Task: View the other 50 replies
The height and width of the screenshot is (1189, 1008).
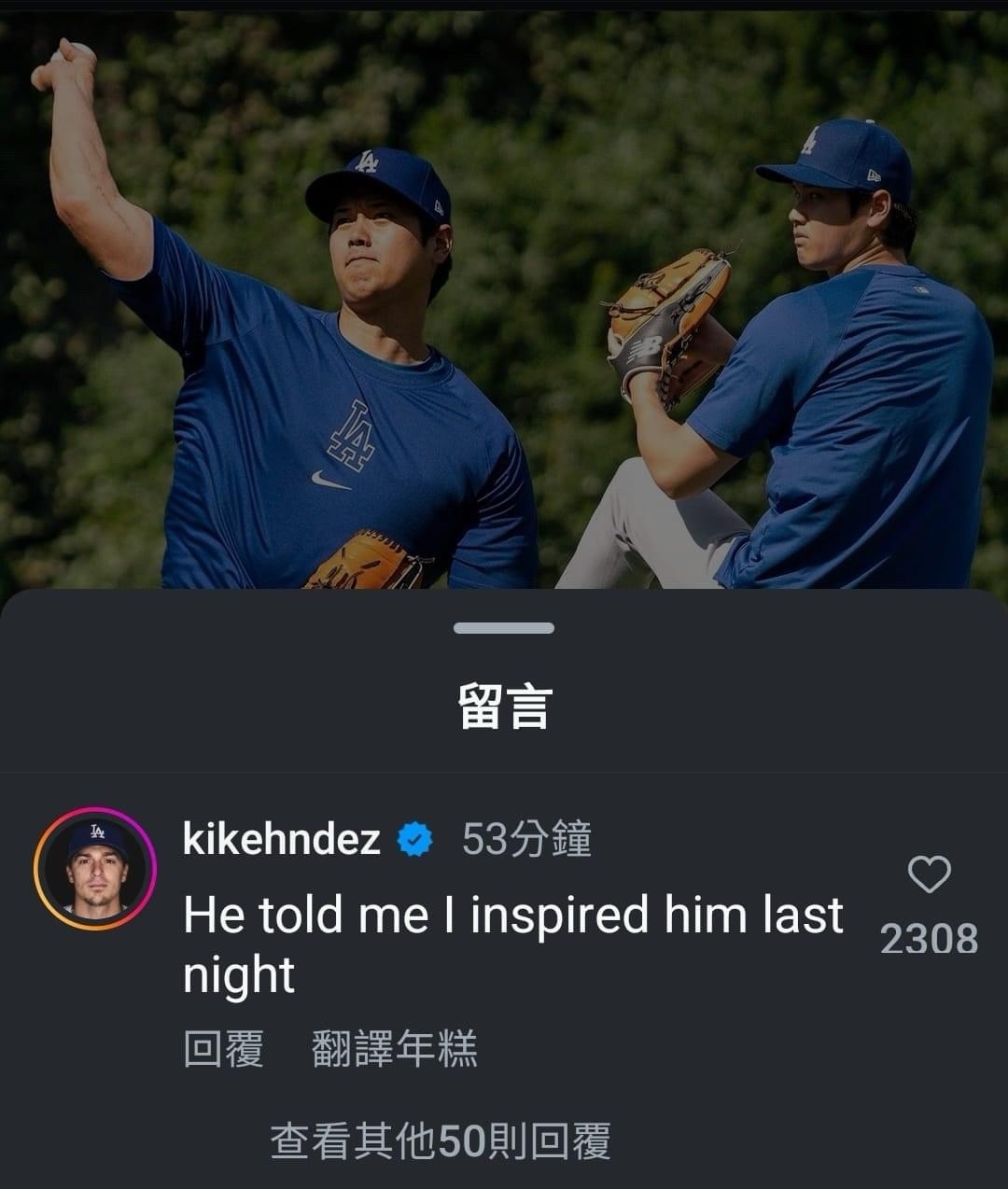Action: point(440,1140)
